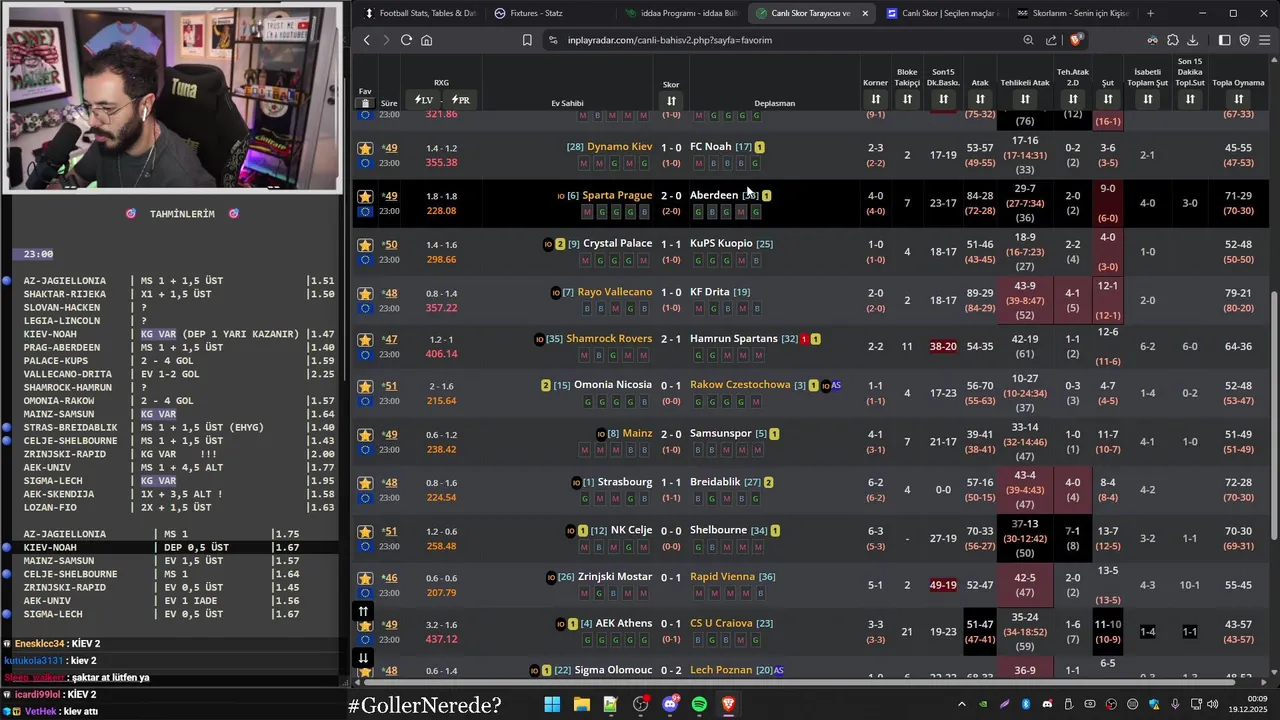Switch to Skorlarım tab
Screen dimensions: 1280x720
point(1072,13)
